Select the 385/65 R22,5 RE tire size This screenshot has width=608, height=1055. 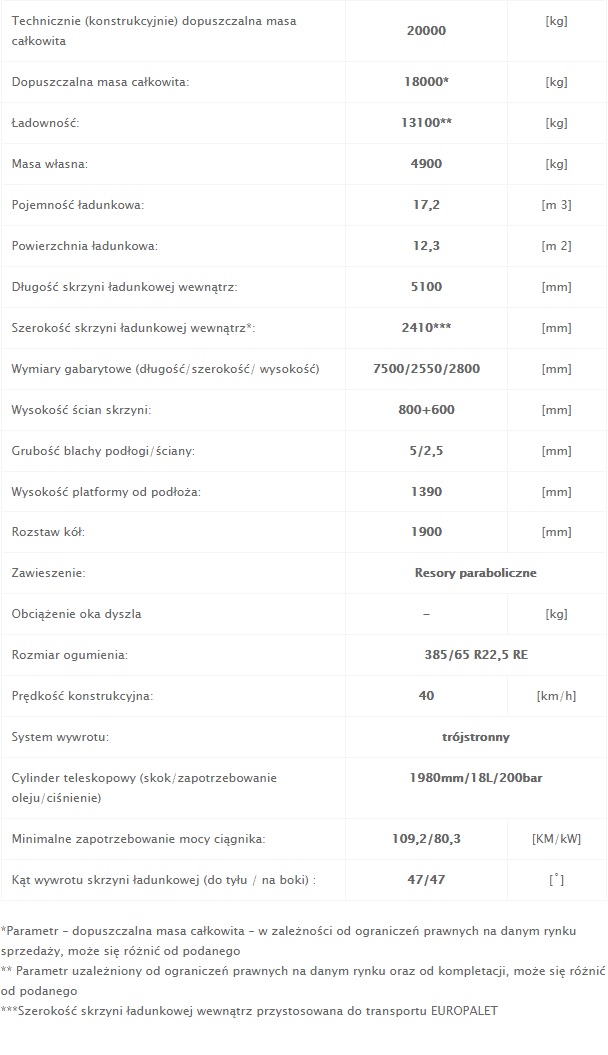(x=476, y=655)
